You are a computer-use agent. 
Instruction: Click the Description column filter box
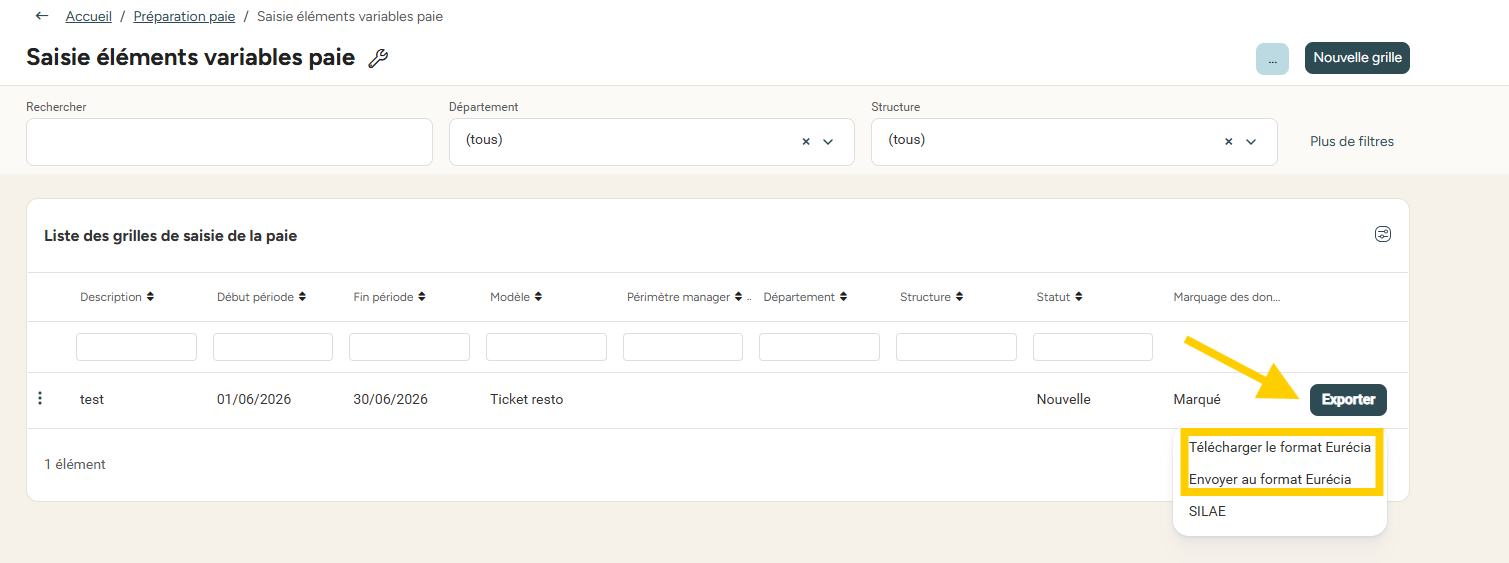point(136,347)
